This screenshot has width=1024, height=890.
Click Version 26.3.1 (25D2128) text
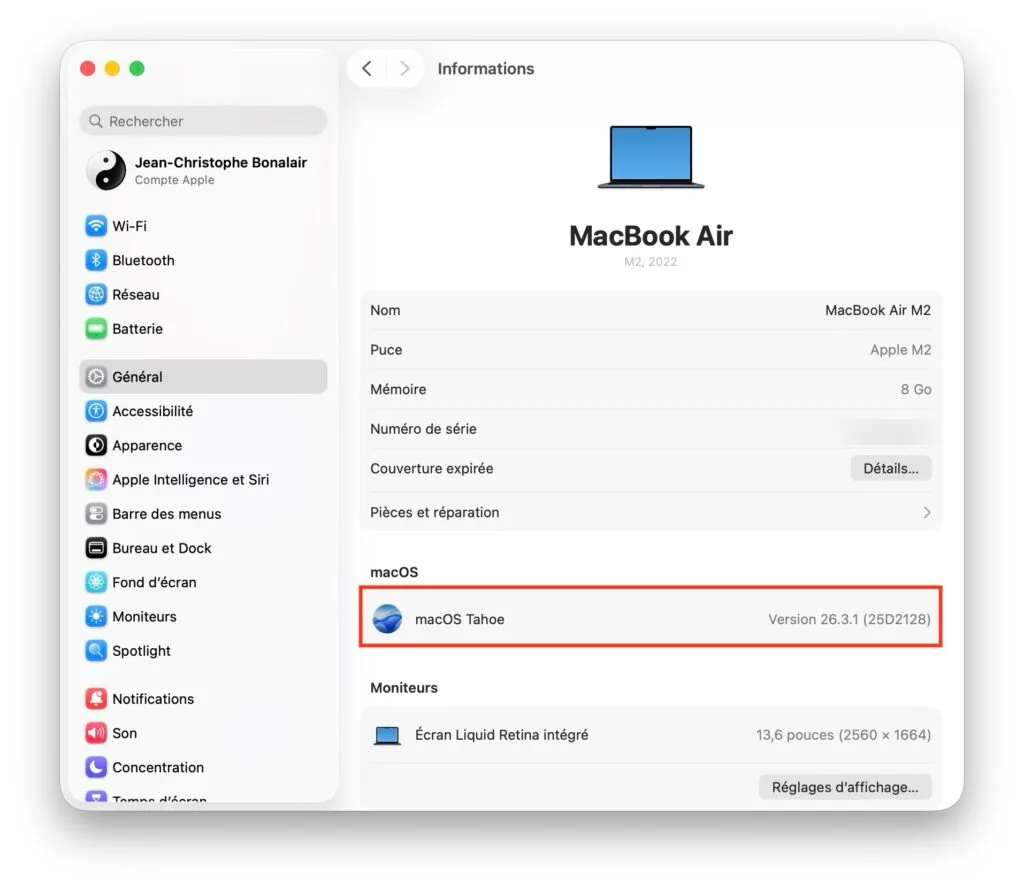849,619
